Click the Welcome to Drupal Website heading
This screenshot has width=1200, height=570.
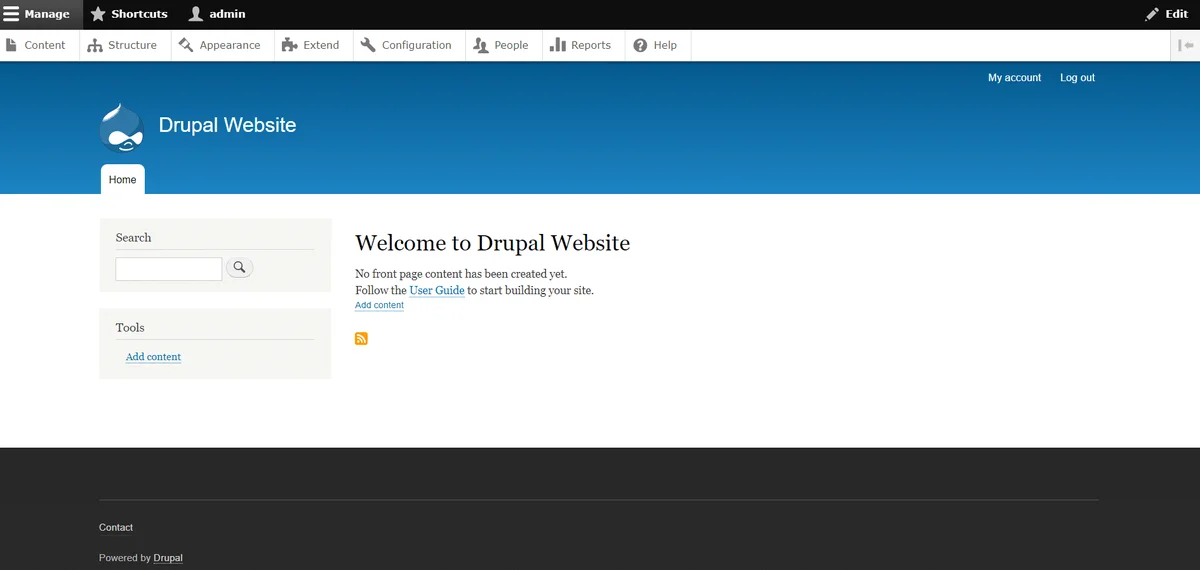point(492,243)
